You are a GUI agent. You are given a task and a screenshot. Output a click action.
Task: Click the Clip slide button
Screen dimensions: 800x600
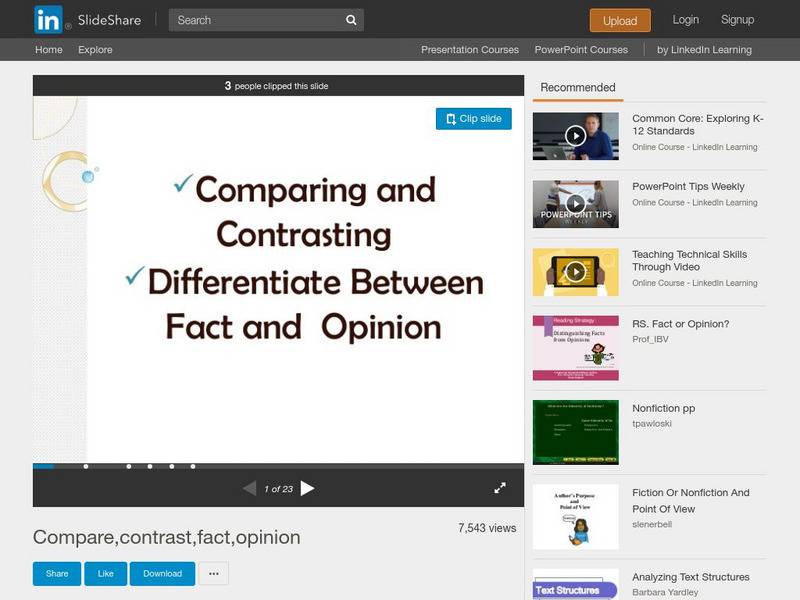(x=473, y=119)
